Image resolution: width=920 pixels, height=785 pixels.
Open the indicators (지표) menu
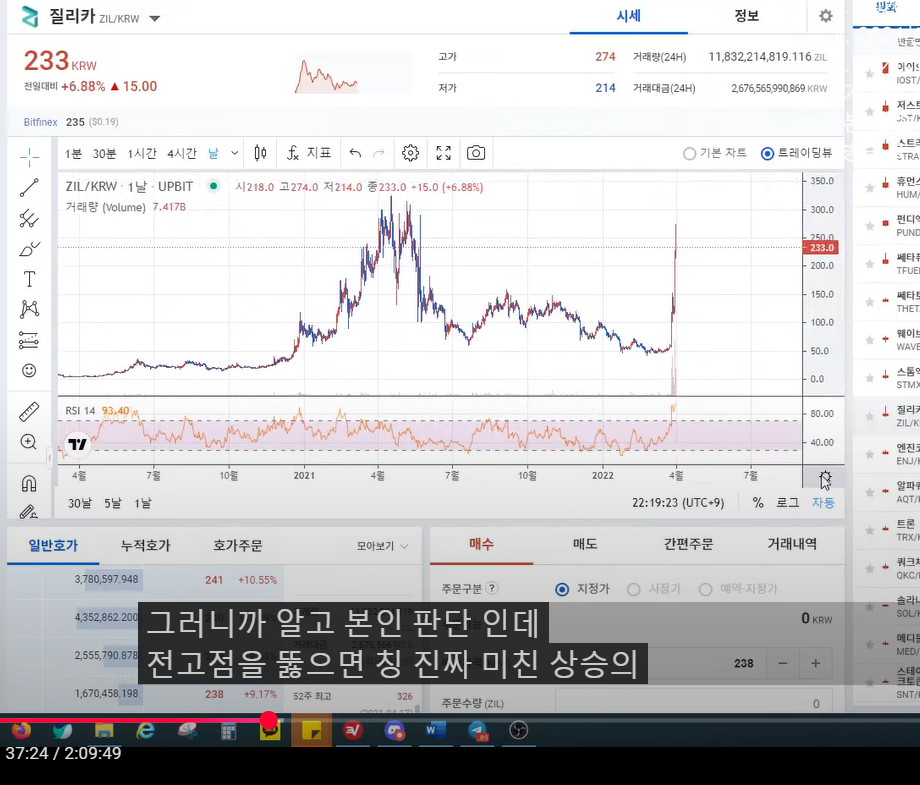click(x=309, y=153)
